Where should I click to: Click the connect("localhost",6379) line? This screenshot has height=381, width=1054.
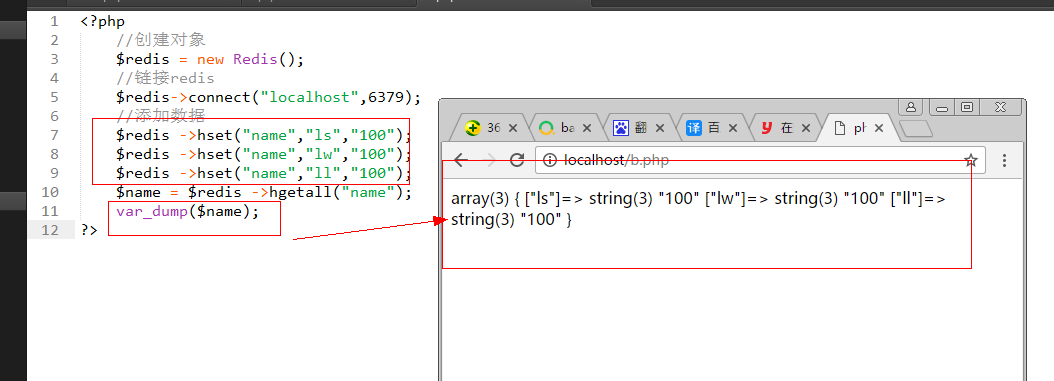pyautogui.click(x=268, y=97)
